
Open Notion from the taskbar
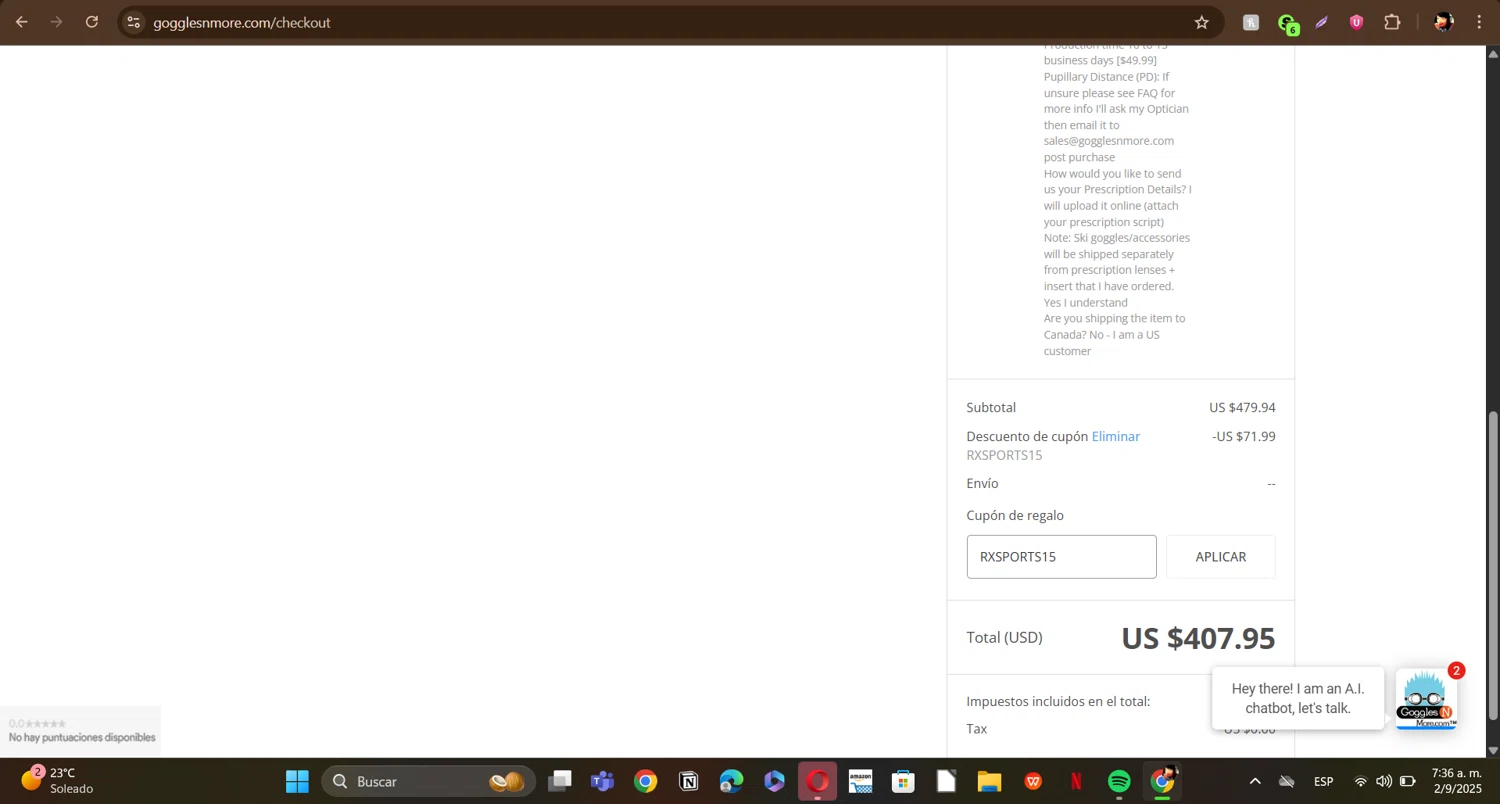pos(689,782)
